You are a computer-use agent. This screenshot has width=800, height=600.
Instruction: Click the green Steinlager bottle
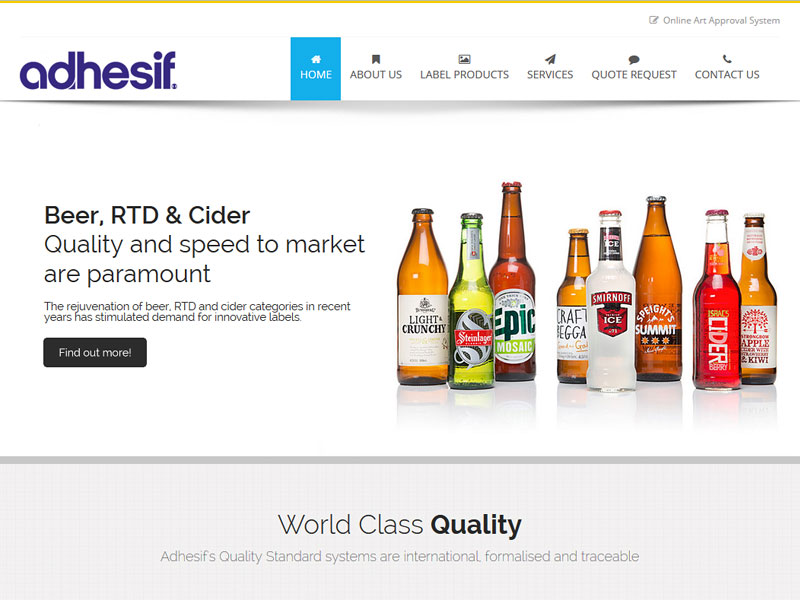pos(472,301)
